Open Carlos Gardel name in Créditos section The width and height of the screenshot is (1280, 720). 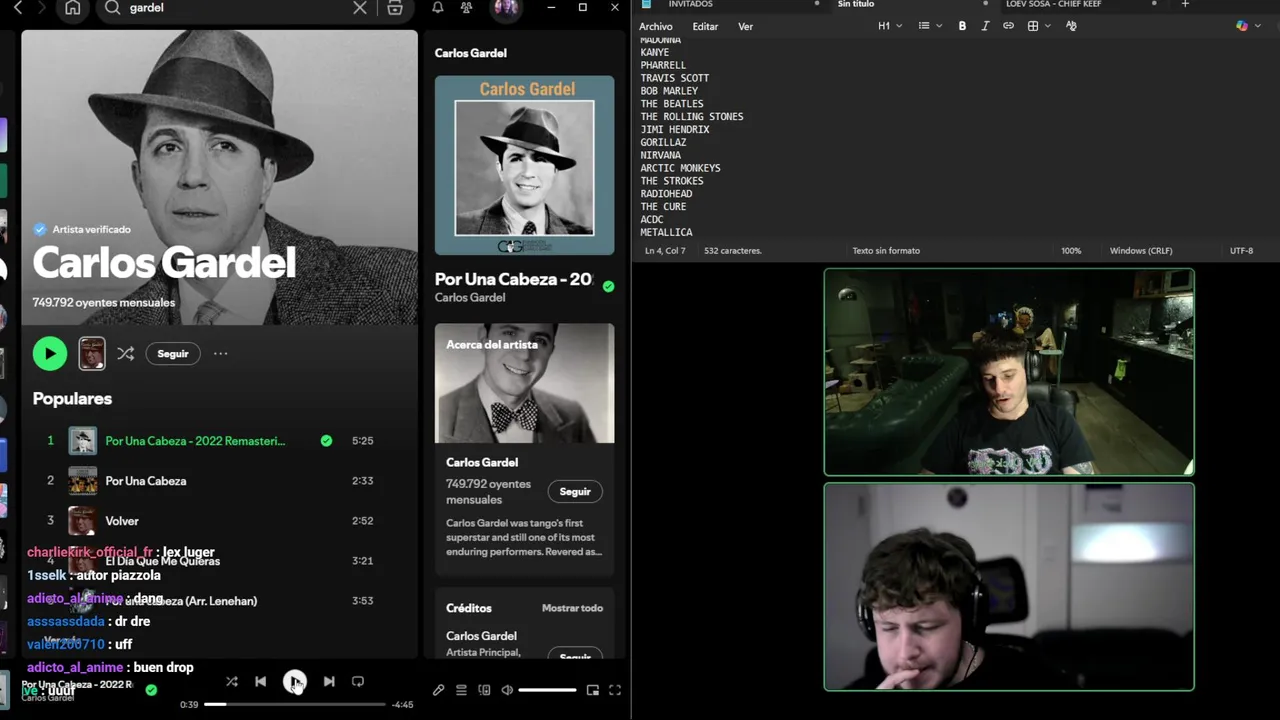point(481,636)
